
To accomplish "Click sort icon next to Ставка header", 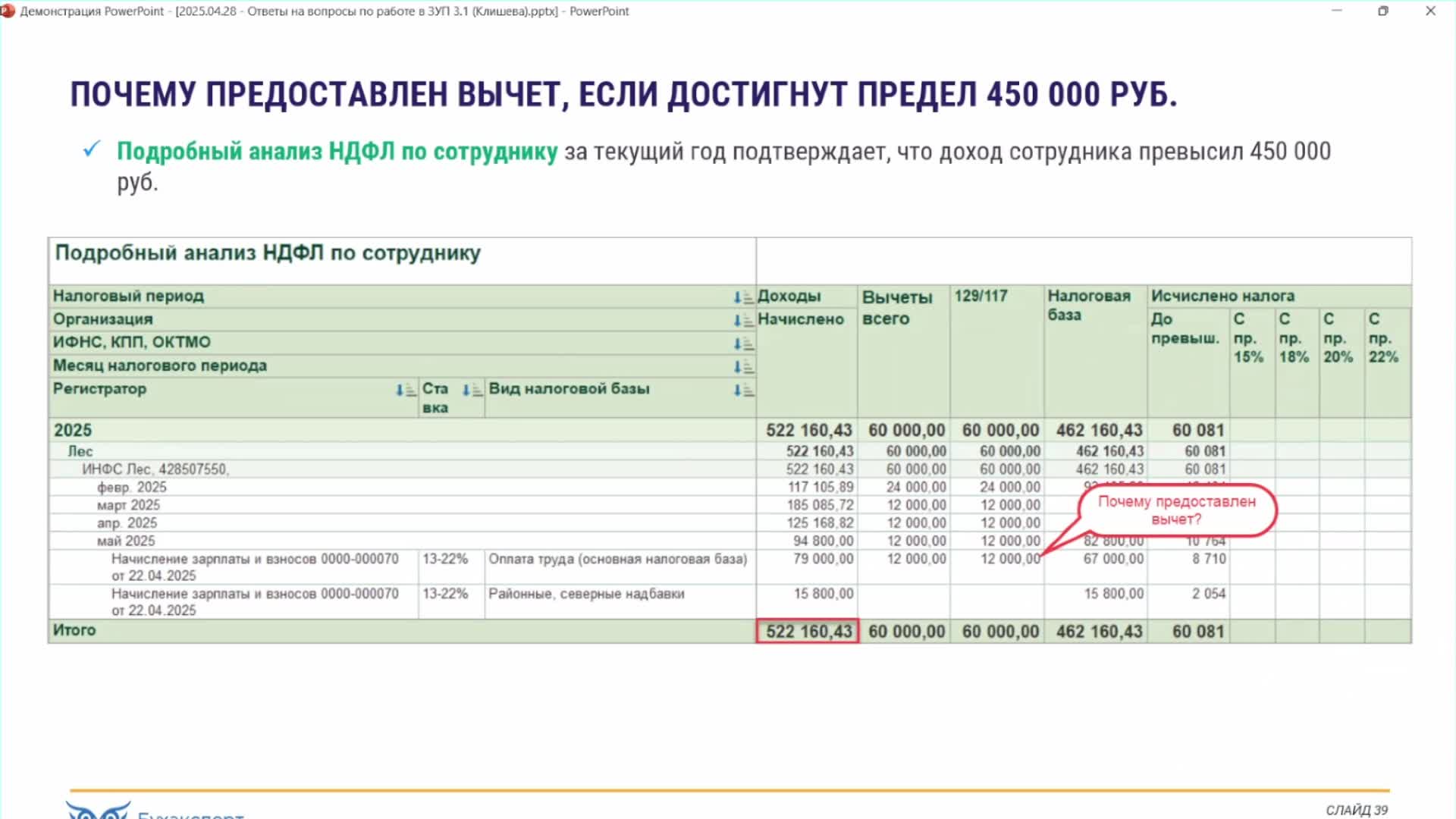I will click(472, 390).
